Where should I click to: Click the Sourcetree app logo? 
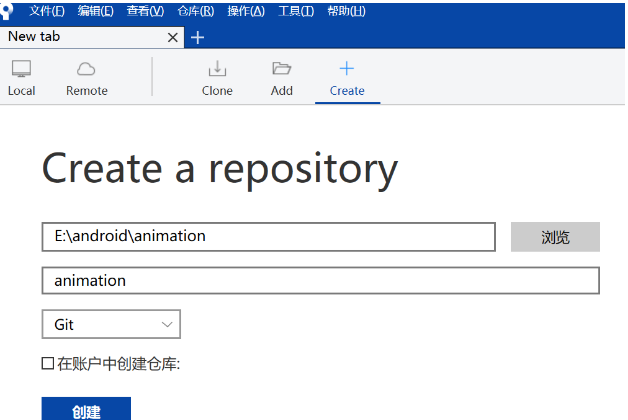(x=7, y=11)
